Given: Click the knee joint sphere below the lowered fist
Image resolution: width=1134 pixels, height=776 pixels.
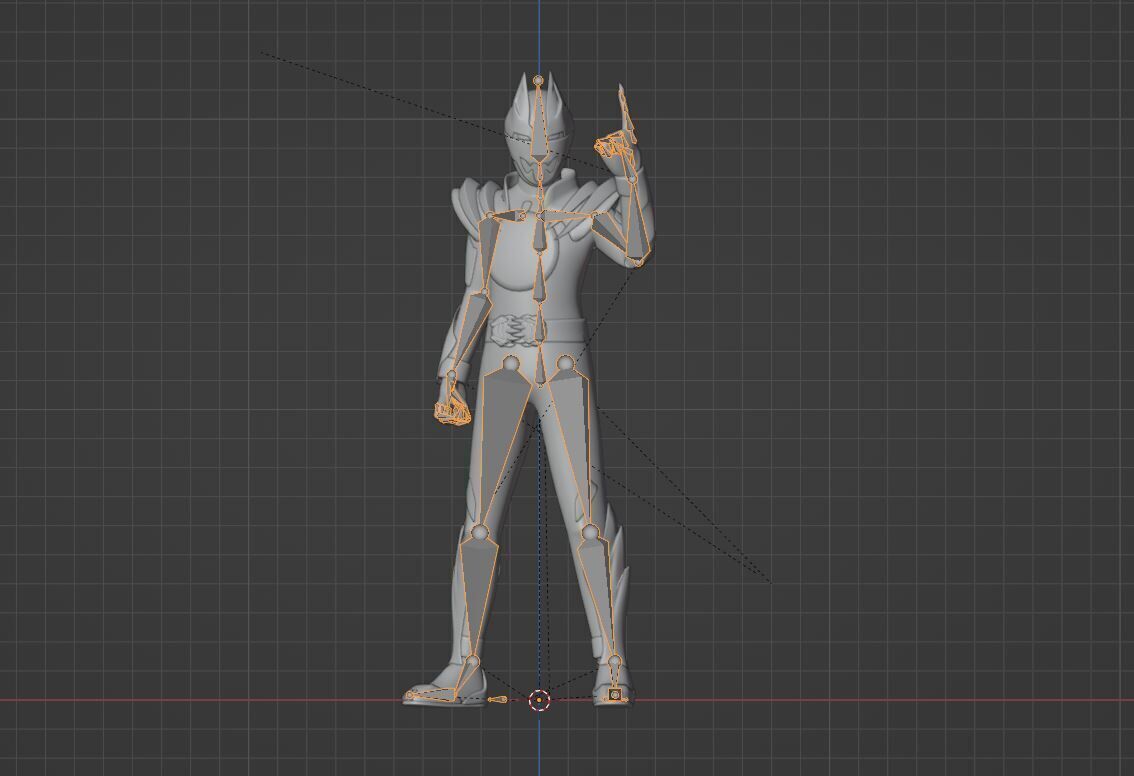Looking at the screenshot, I should point(480,533).
